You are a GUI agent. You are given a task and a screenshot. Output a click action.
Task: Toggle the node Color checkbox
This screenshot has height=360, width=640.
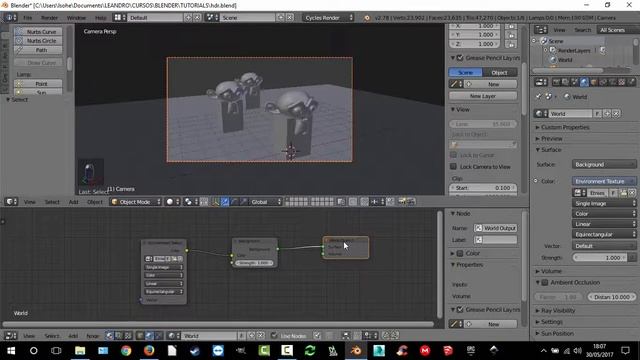pyautogui.click(x=460, y=253)
